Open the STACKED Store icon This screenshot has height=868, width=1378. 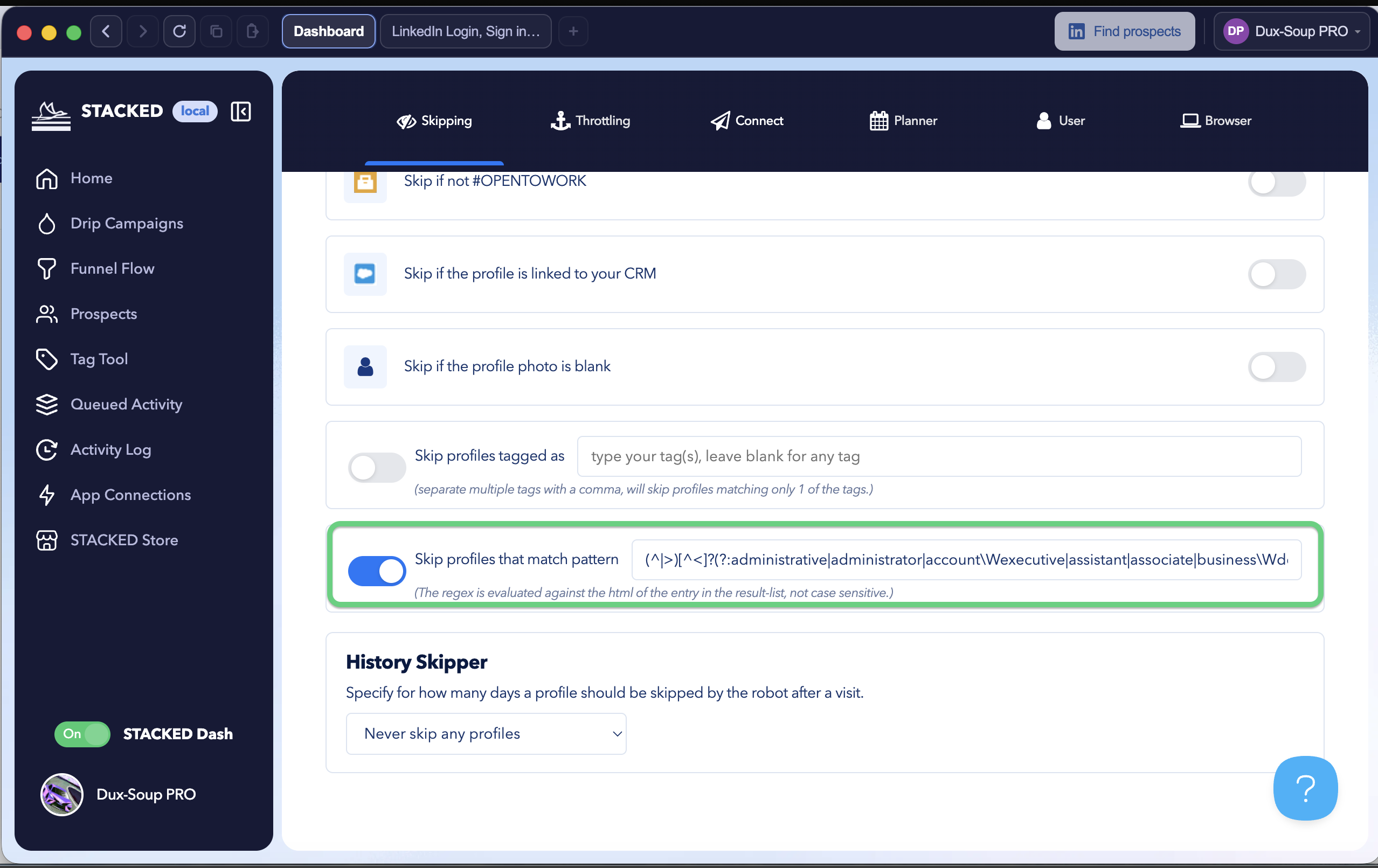[47, 539]
